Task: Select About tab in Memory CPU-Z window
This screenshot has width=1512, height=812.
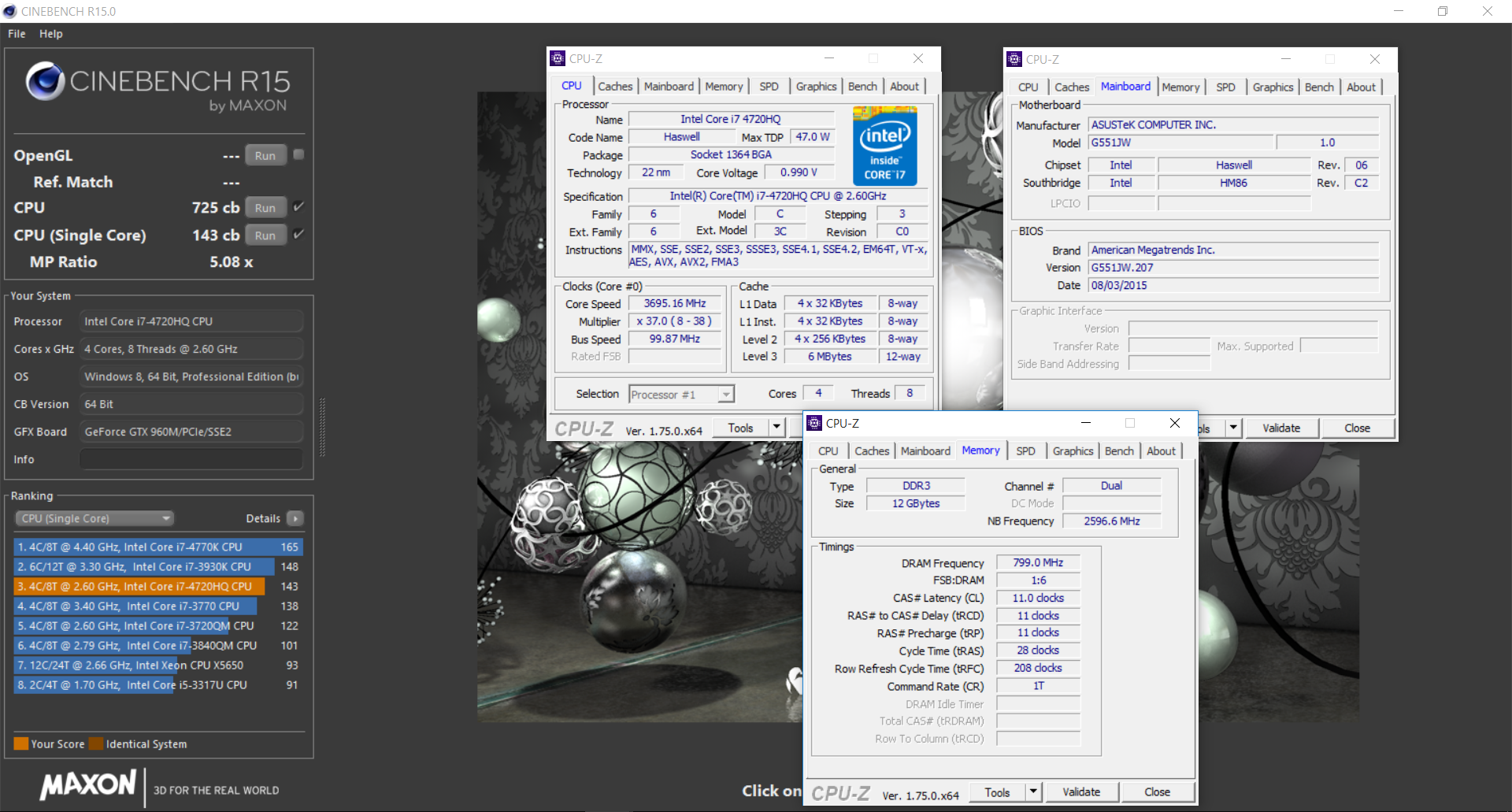Action: (1161, 451)
